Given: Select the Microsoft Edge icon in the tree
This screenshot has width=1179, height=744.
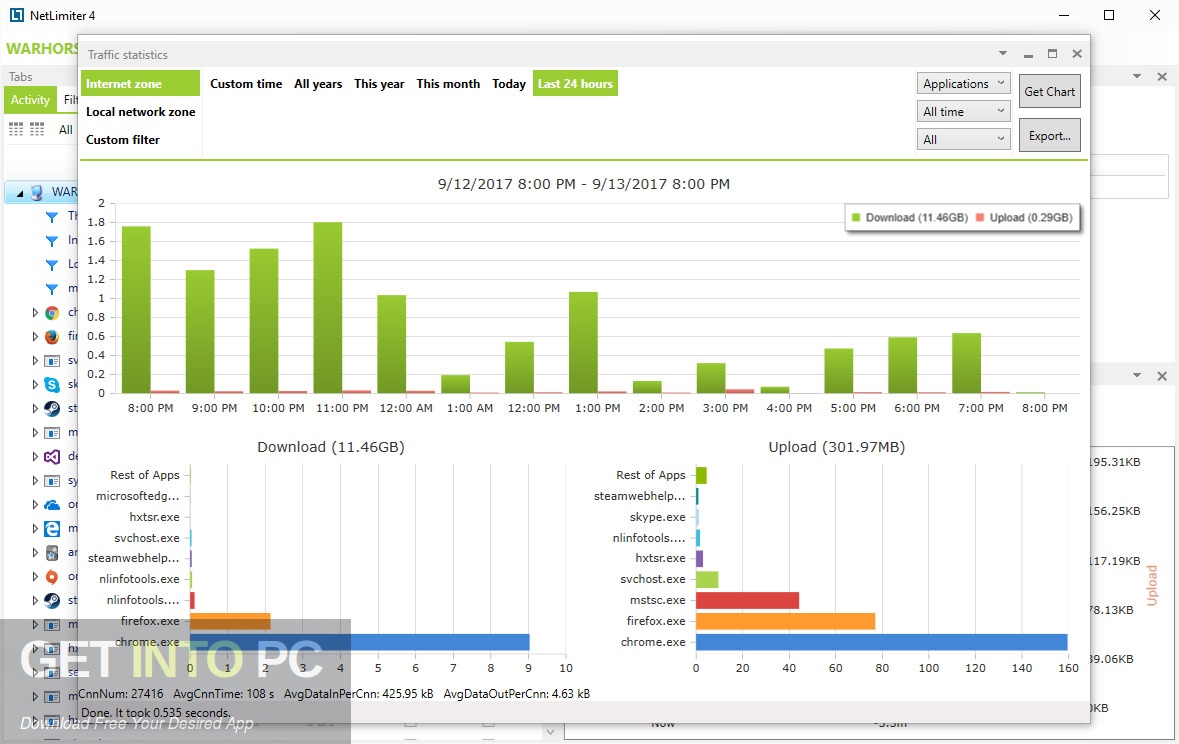Looking at the screenshot, I should 52,529.
